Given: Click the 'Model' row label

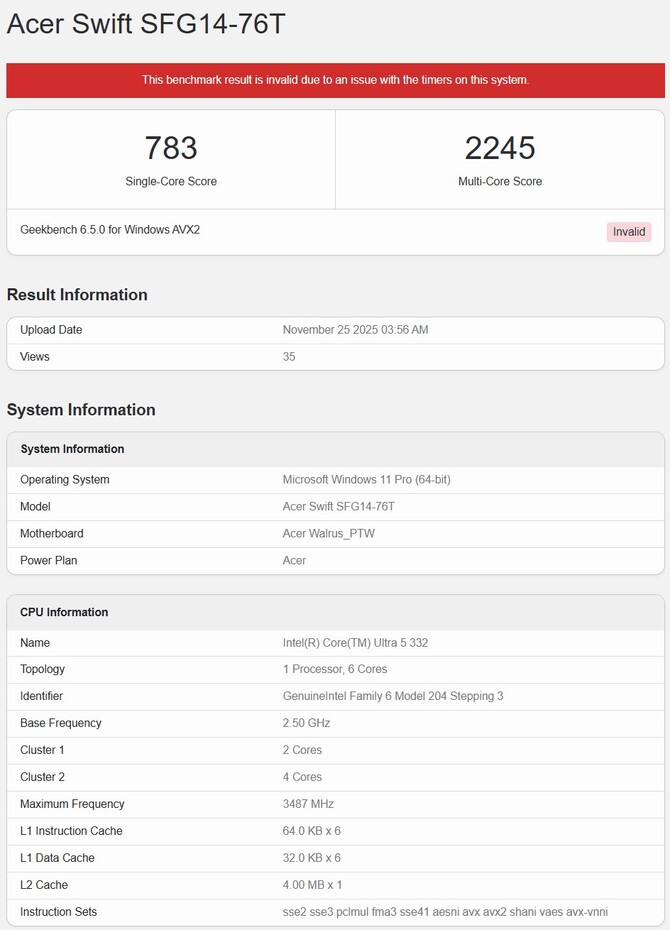Looking at the screenshot, I should 35,507.
